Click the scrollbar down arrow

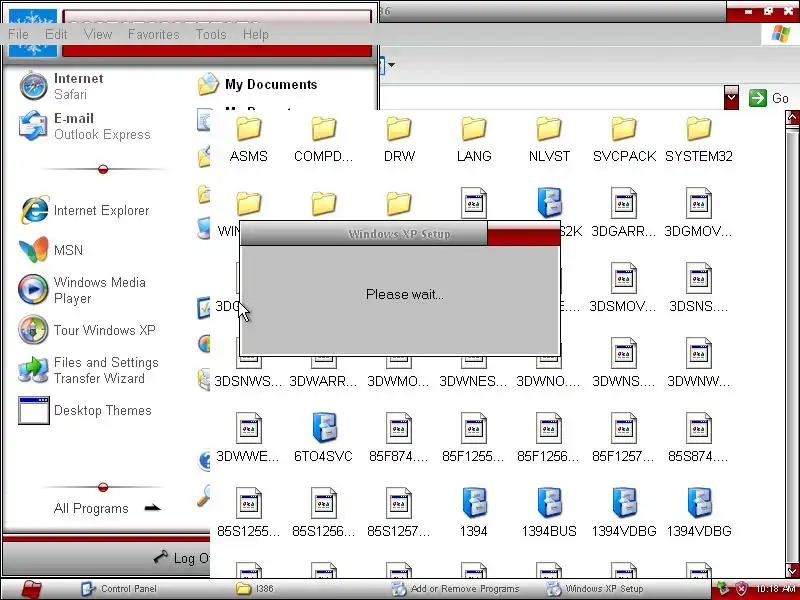[x=792, y=569]
